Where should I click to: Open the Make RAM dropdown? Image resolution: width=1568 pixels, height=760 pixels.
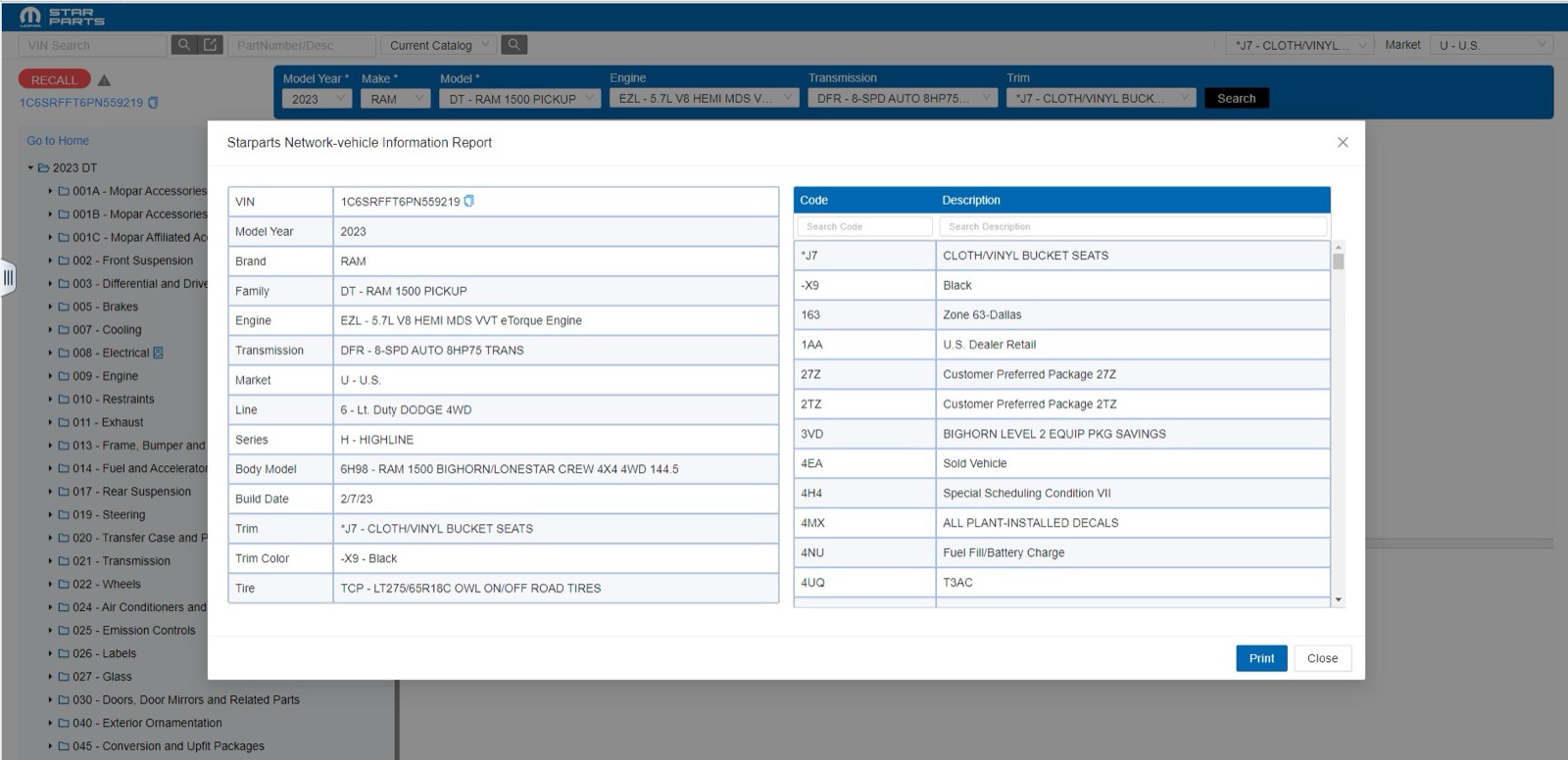tap(396, 98)
